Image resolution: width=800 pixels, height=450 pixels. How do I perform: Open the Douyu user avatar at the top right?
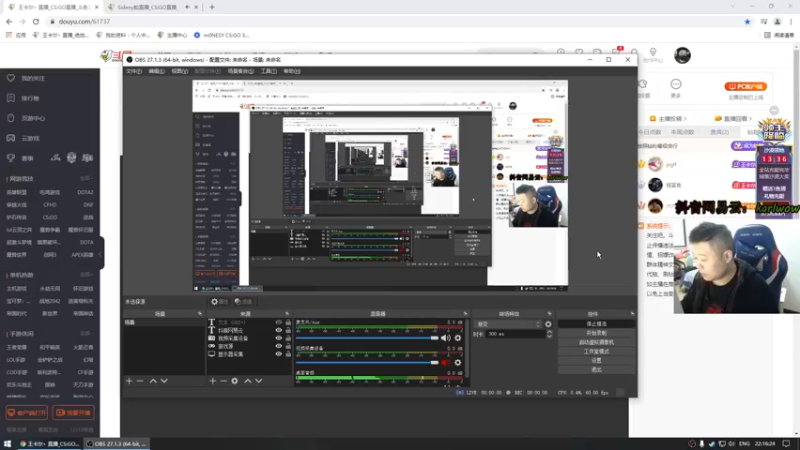click(x=682, y=55)
